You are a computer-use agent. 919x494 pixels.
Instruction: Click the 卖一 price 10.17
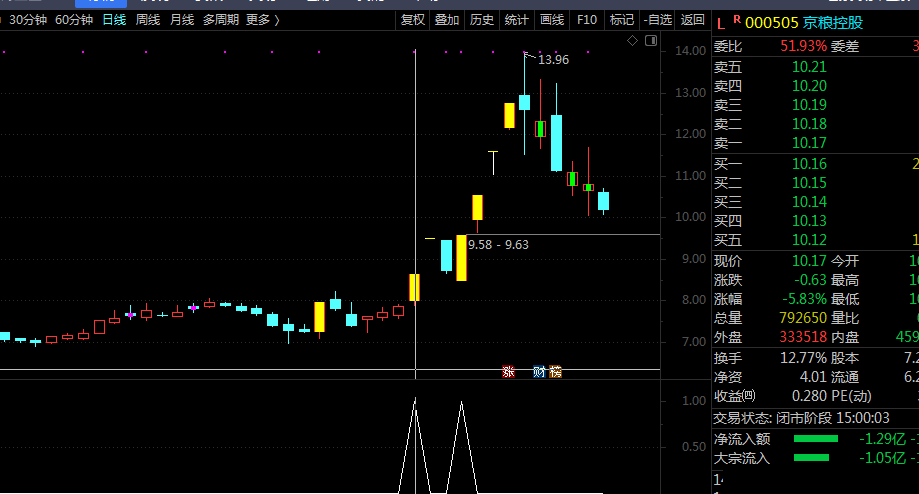(x=809, y=143)
